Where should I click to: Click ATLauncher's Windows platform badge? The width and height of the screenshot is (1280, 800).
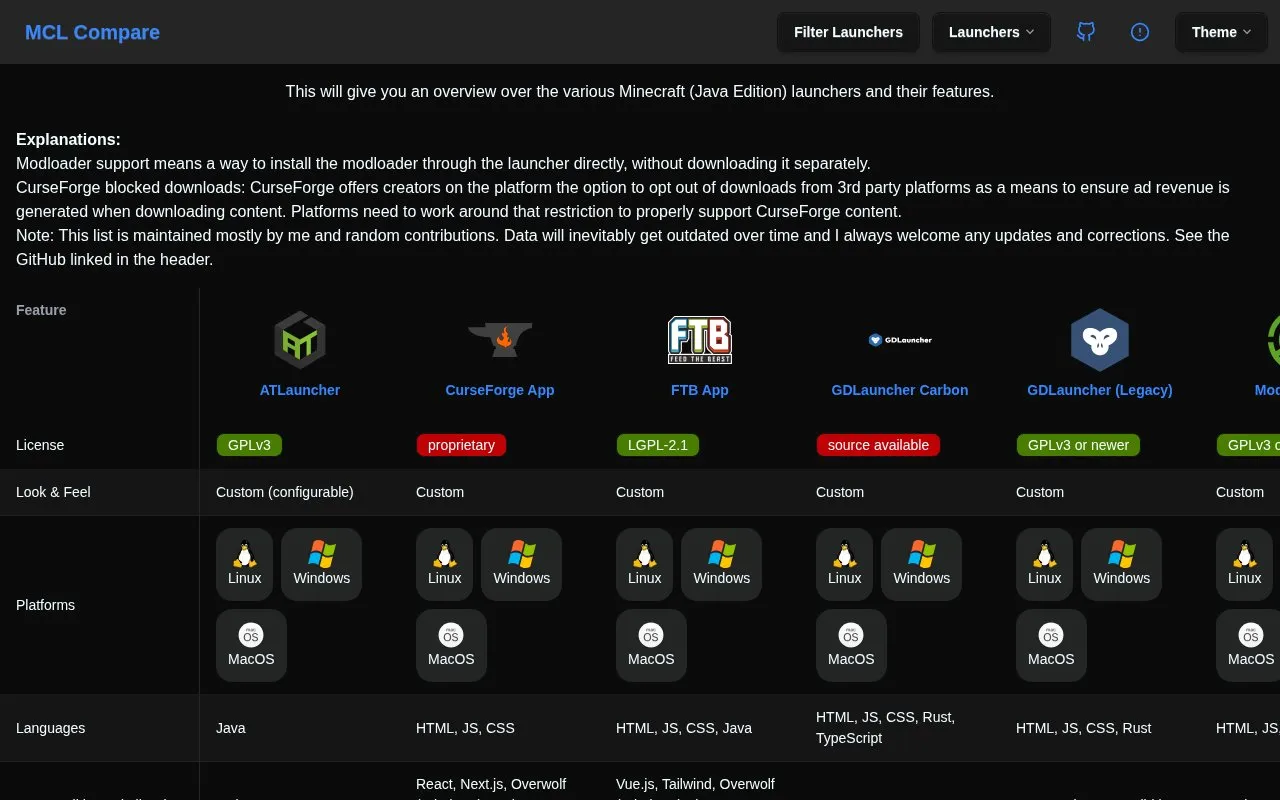322,564
